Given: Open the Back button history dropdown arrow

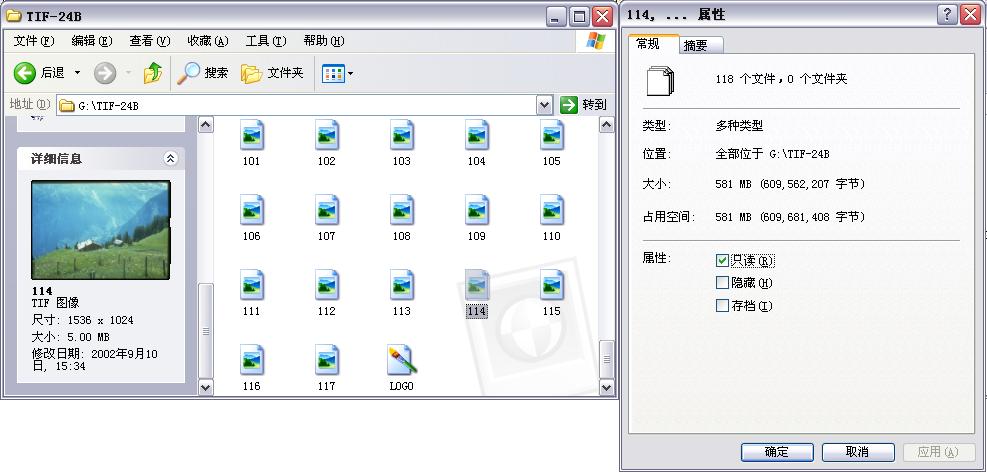Looking at the screenshot, I should click(77, 73).
